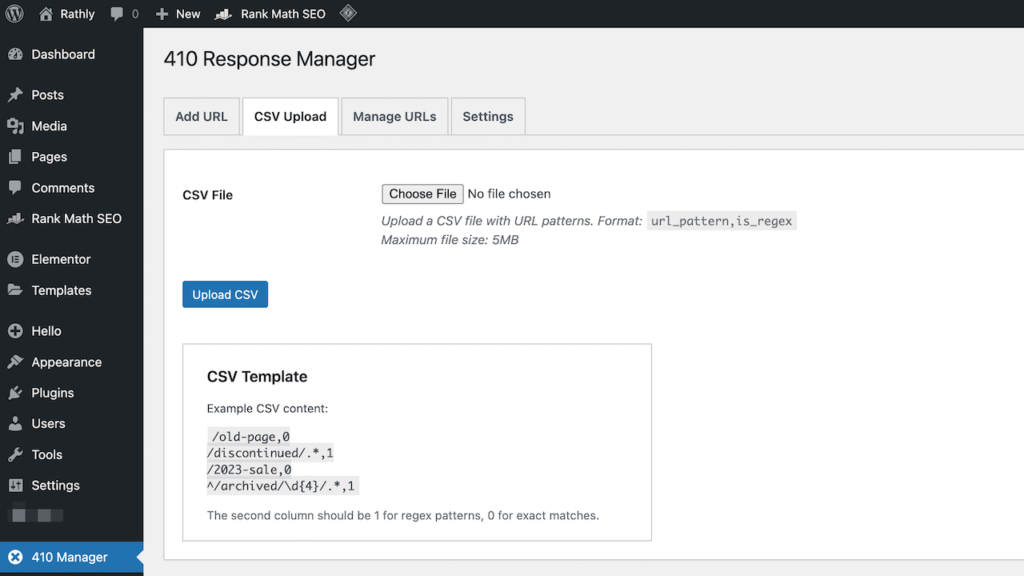Switch to the Add URL tab
This screenshot has height=576, width=1024.
pos(201,116)
